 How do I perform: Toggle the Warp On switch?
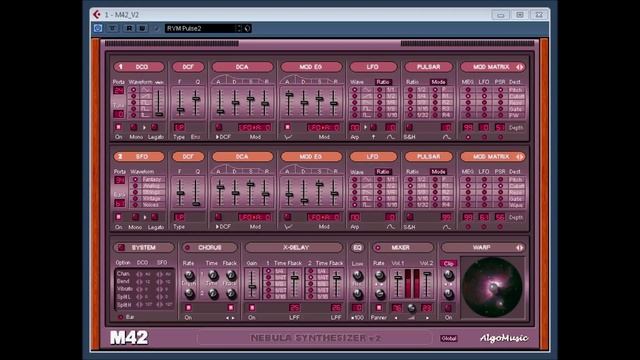pyautogui.click(x=448, y=308)
